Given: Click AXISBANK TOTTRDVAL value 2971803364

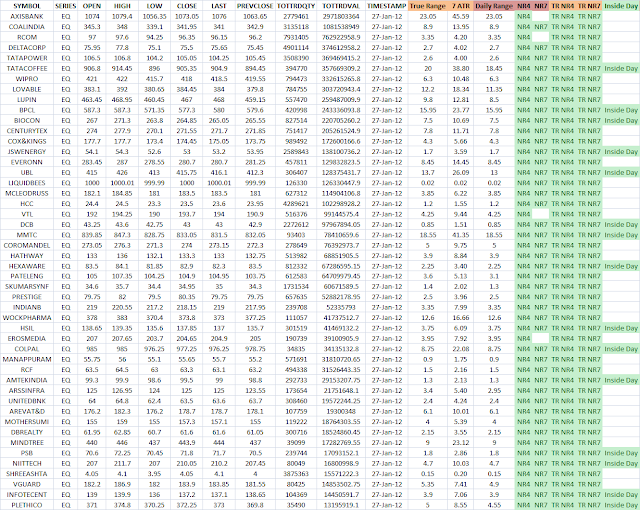Looking at the screenshot, I should (x=341, y=16).
